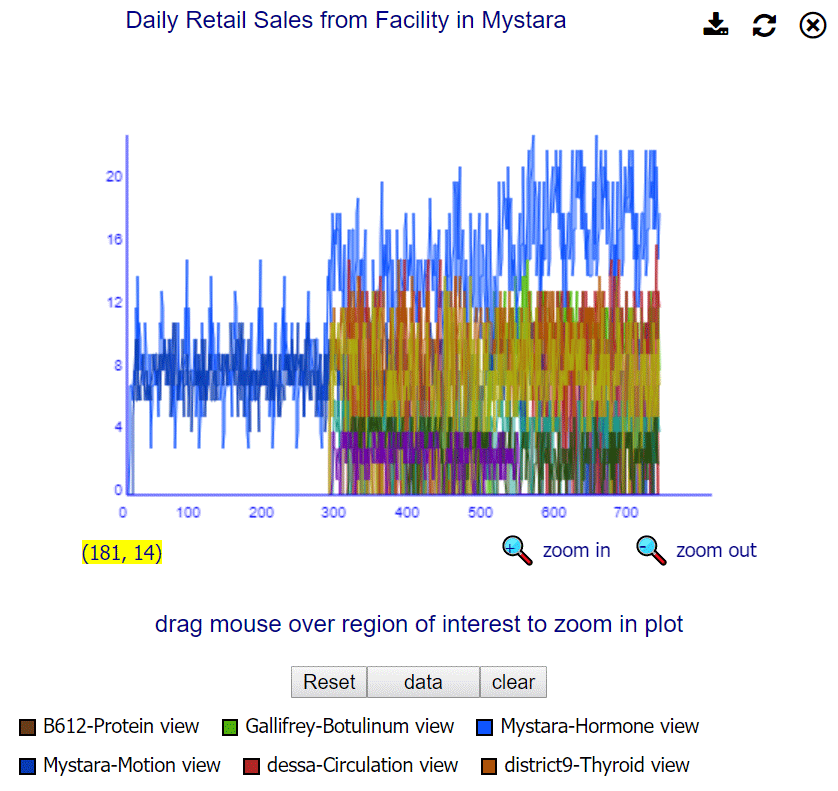Close the plot panel with the X icon
This screenshot has height=791, width=838.
pyautogui.click(x=812, y=25)
